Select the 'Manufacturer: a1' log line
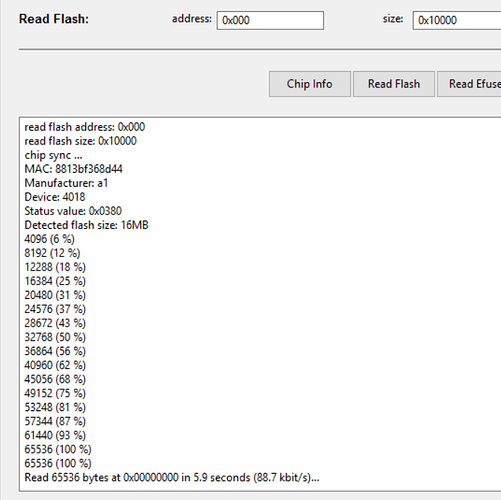This screenshot has width=501, height=500. point(66,183)
